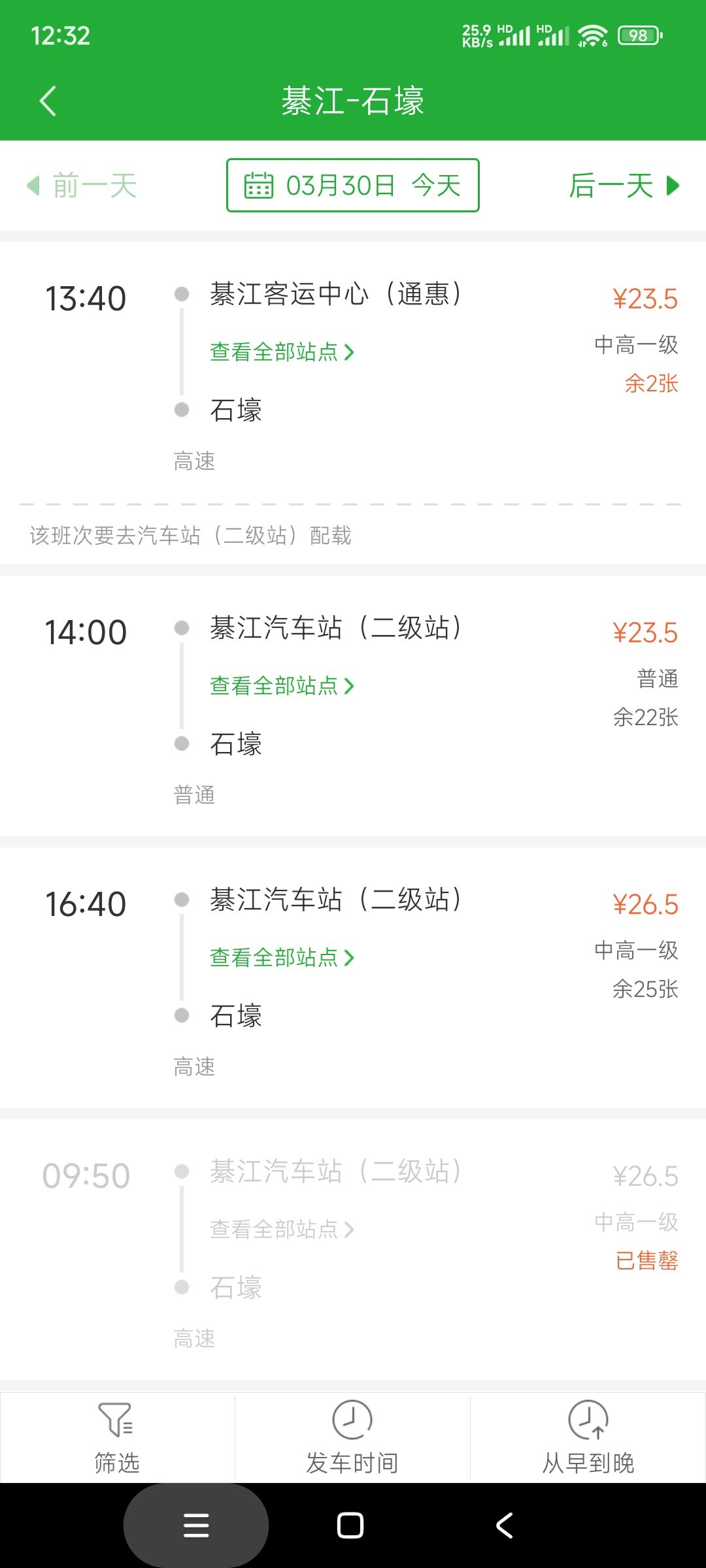Image resolution: width=706 pixels, height=1568 pixels.
Task: Expand 查看全部站点 for the 13:40 trip
Action: pyautogui.click(x=282, y=352)
